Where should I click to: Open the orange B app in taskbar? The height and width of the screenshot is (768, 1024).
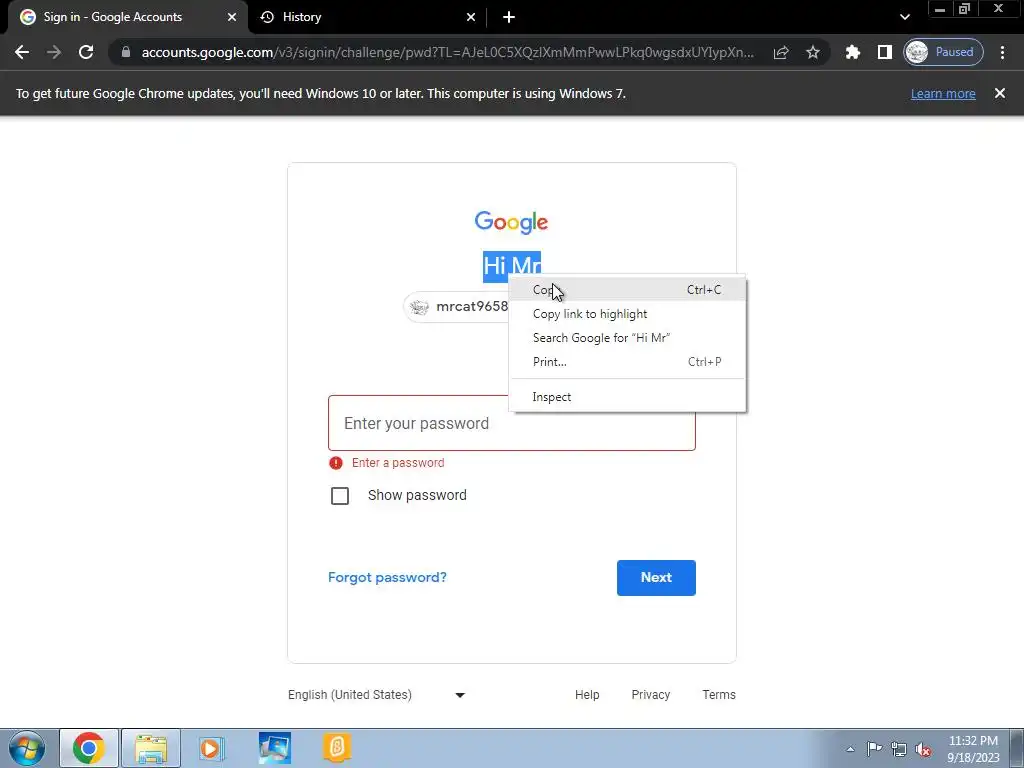337,748
